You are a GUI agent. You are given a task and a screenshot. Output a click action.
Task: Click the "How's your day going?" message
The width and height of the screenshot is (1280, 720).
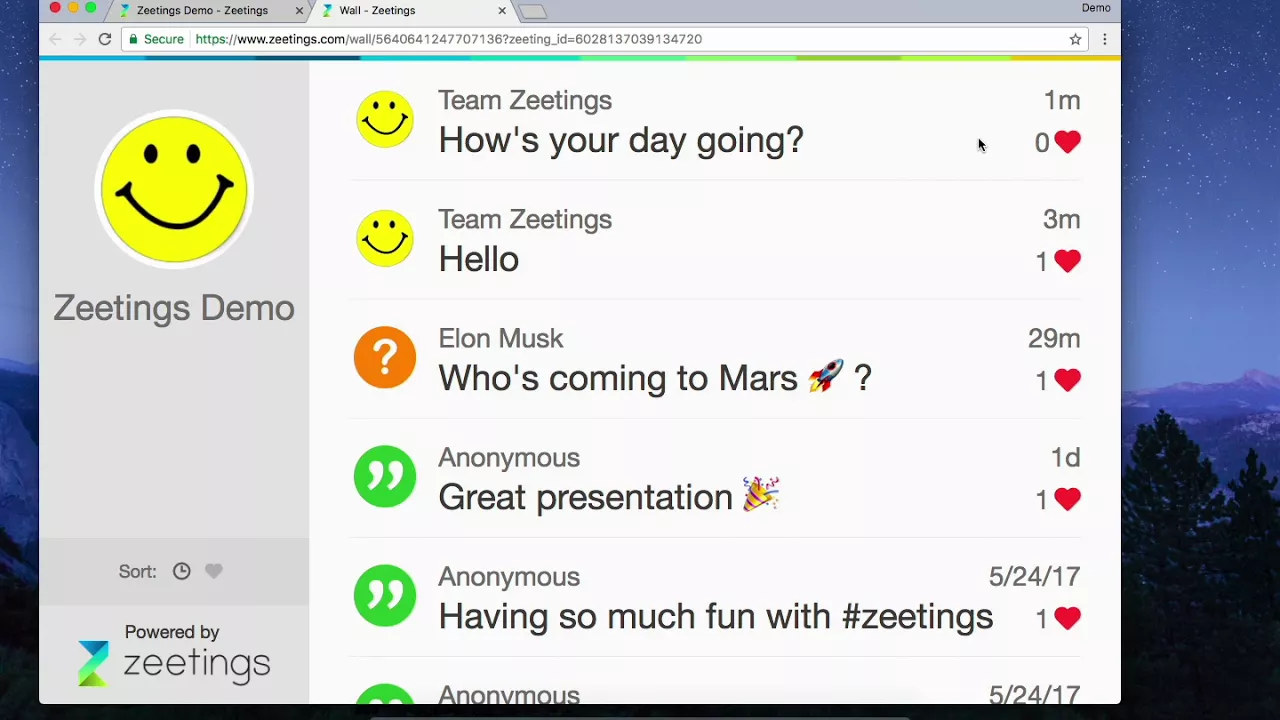[621, 140]
